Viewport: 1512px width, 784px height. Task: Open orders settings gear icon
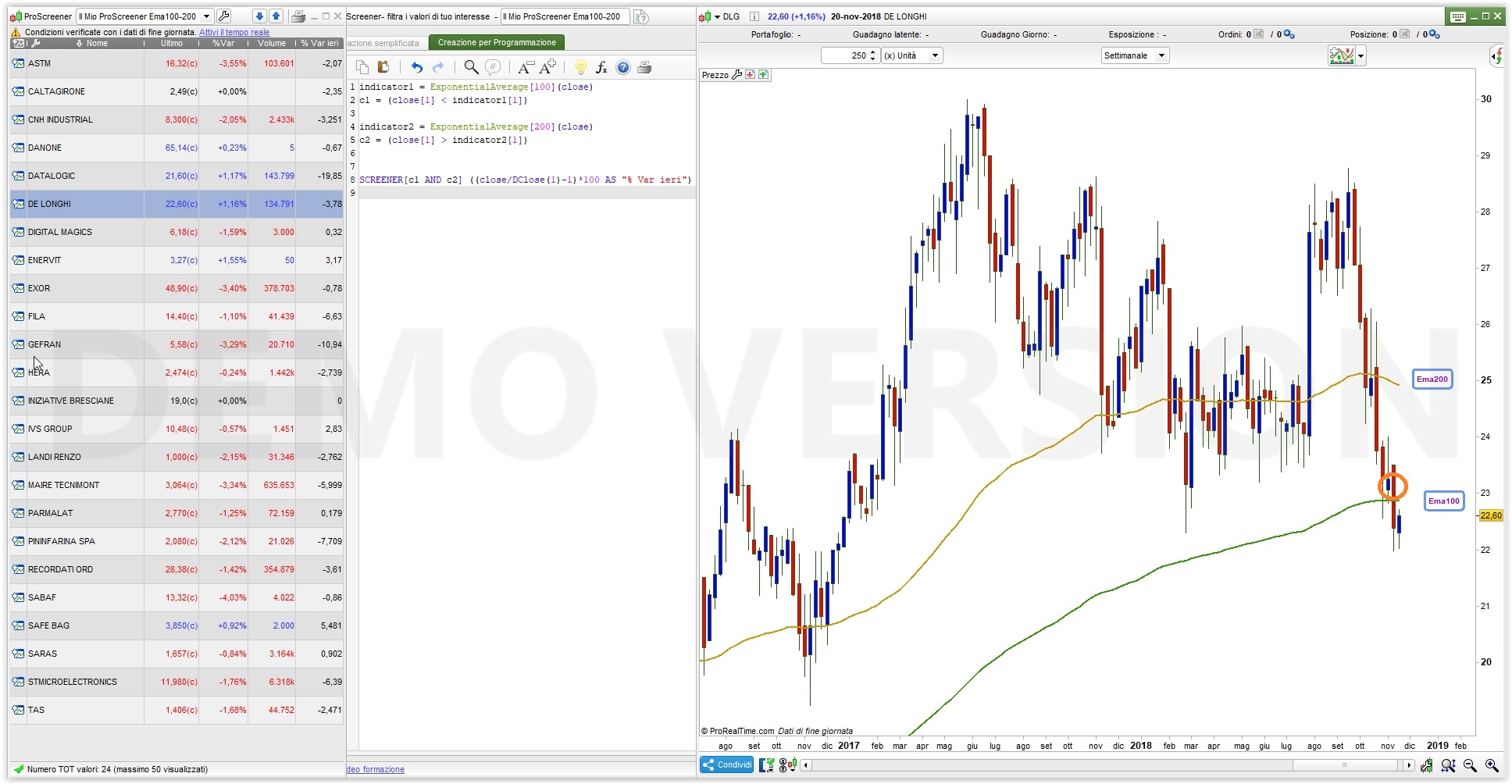tap(1289, 34)
